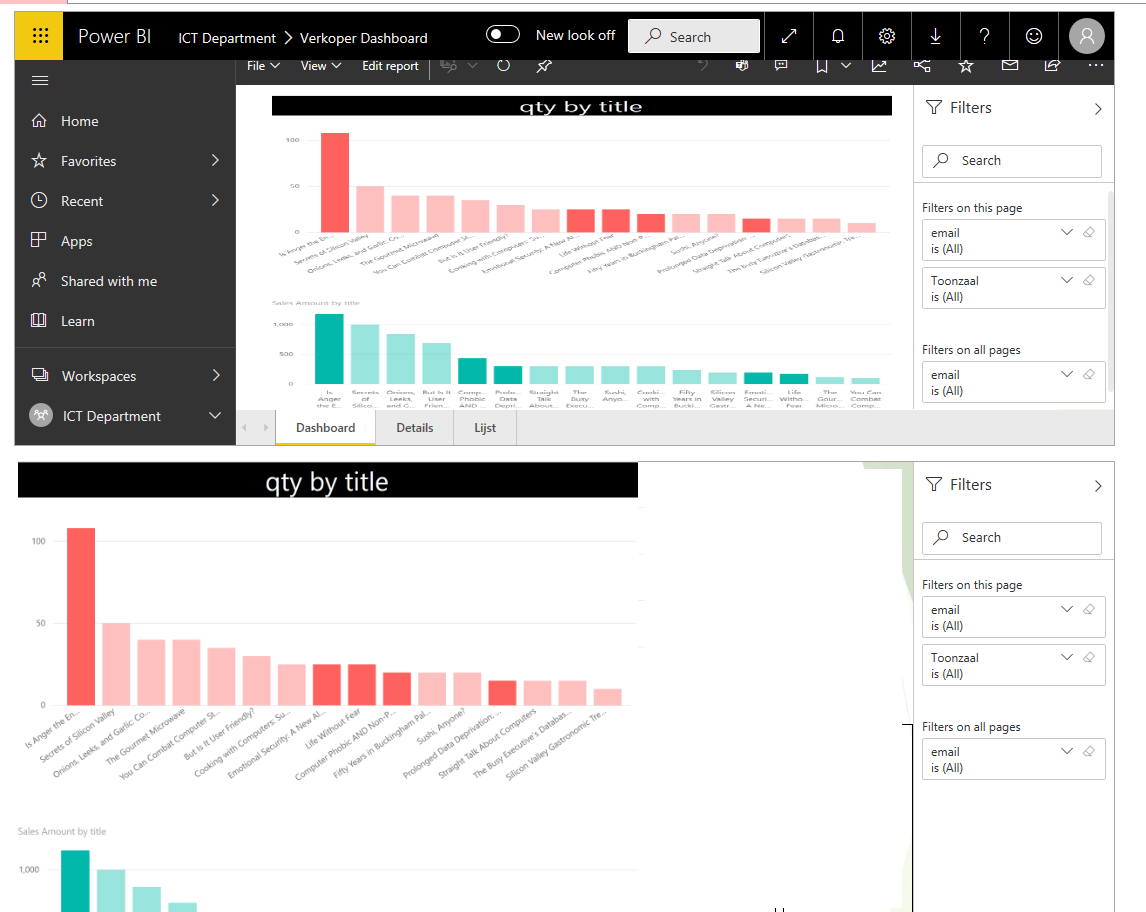Image resolution: width=1146 pixels, height=912 pixels.
Task: Click the Power BI logo text
Action: [114, 37]
